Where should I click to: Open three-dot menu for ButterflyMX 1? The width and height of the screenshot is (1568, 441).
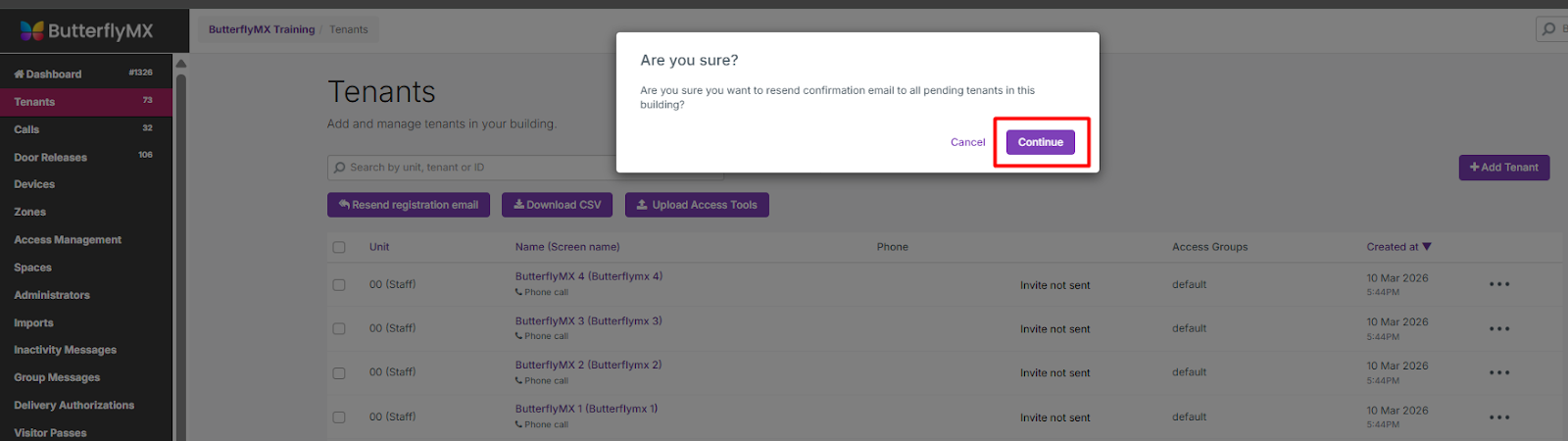pyautogui.click(x=1498, y=417)
